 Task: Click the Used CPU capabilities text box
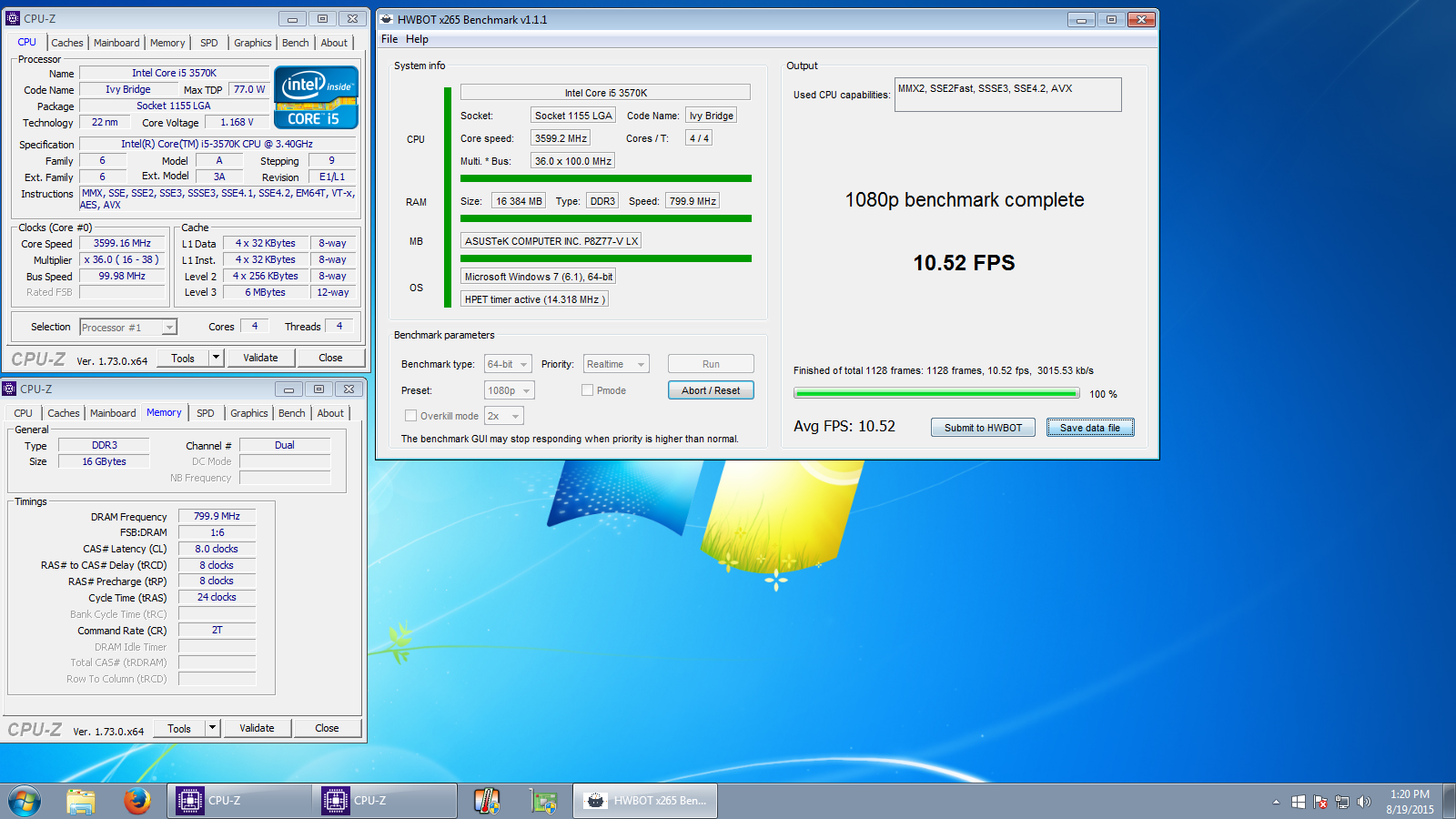coord(1007,95)
